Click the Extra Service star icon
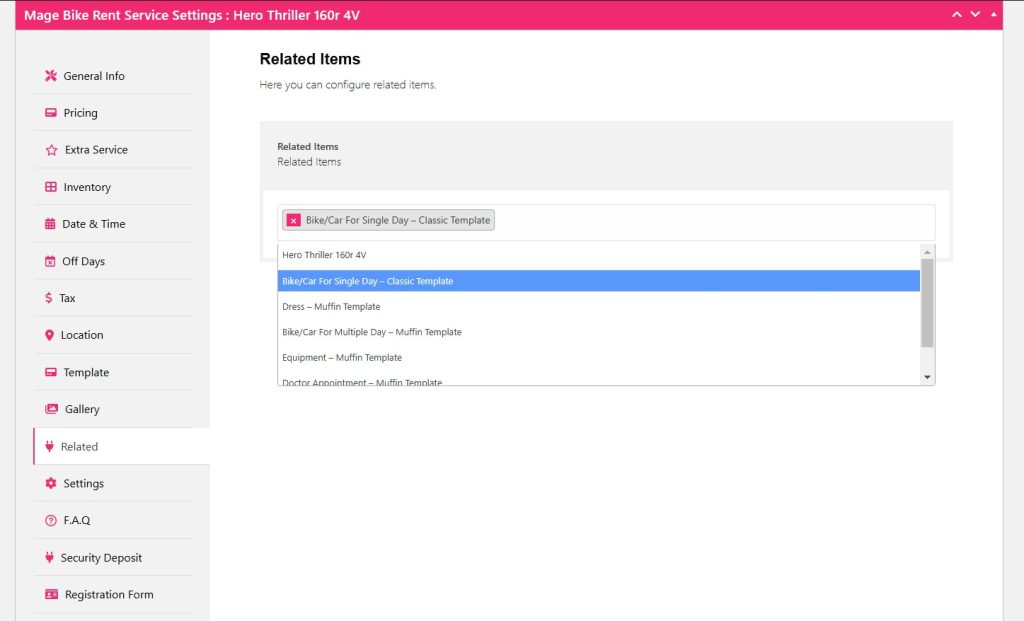1024x621 pixels. [x=51, y=150]
